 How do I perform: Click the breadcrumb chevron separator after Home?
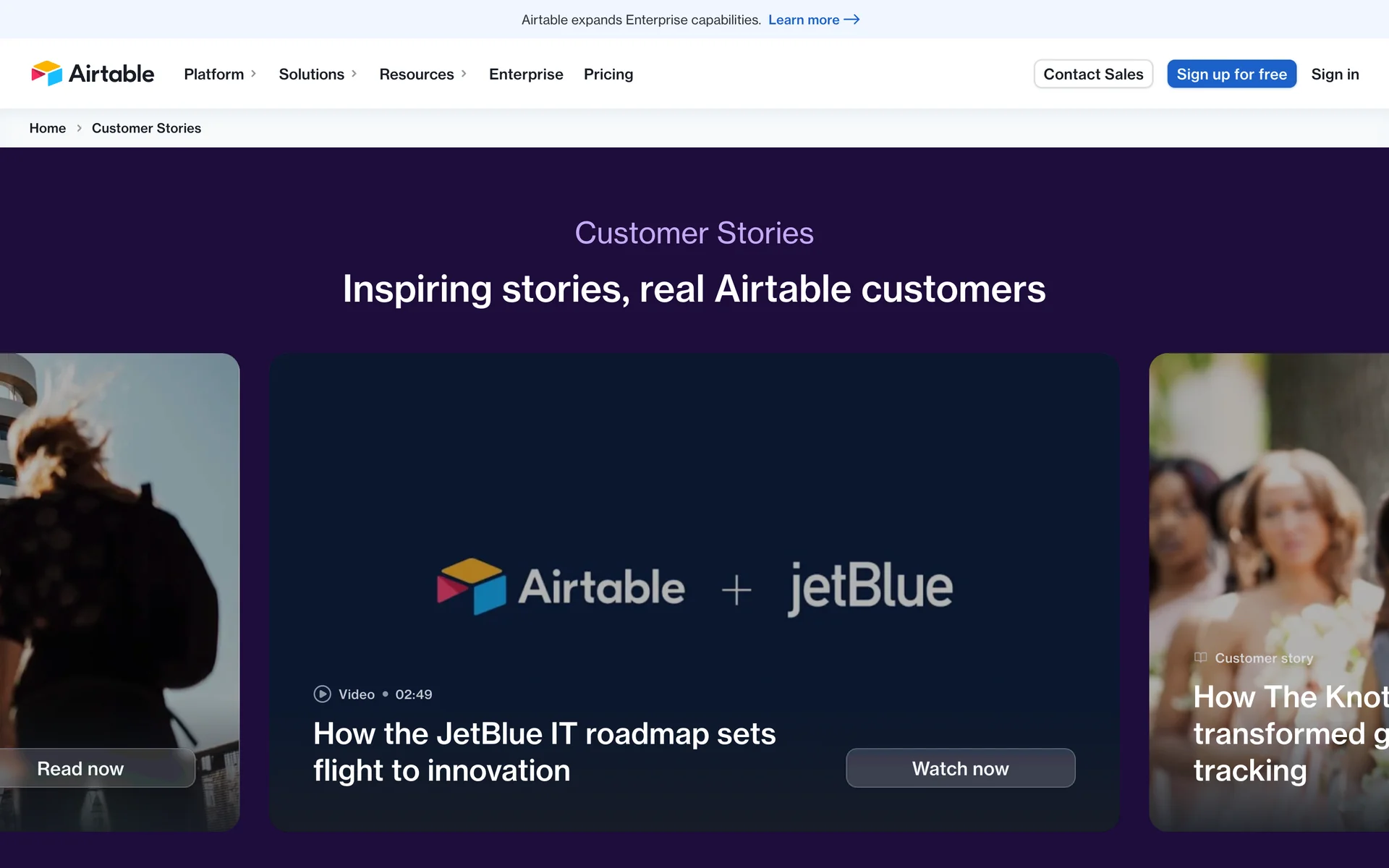pos(79,128)
